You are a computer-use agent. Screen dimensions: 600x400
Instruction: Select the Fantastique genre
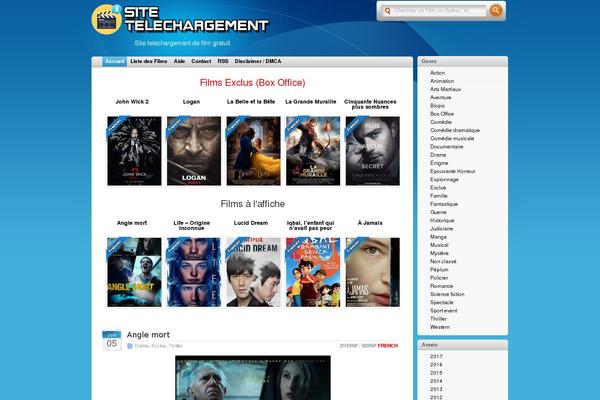pyautogui.click(x=444, y=204)
